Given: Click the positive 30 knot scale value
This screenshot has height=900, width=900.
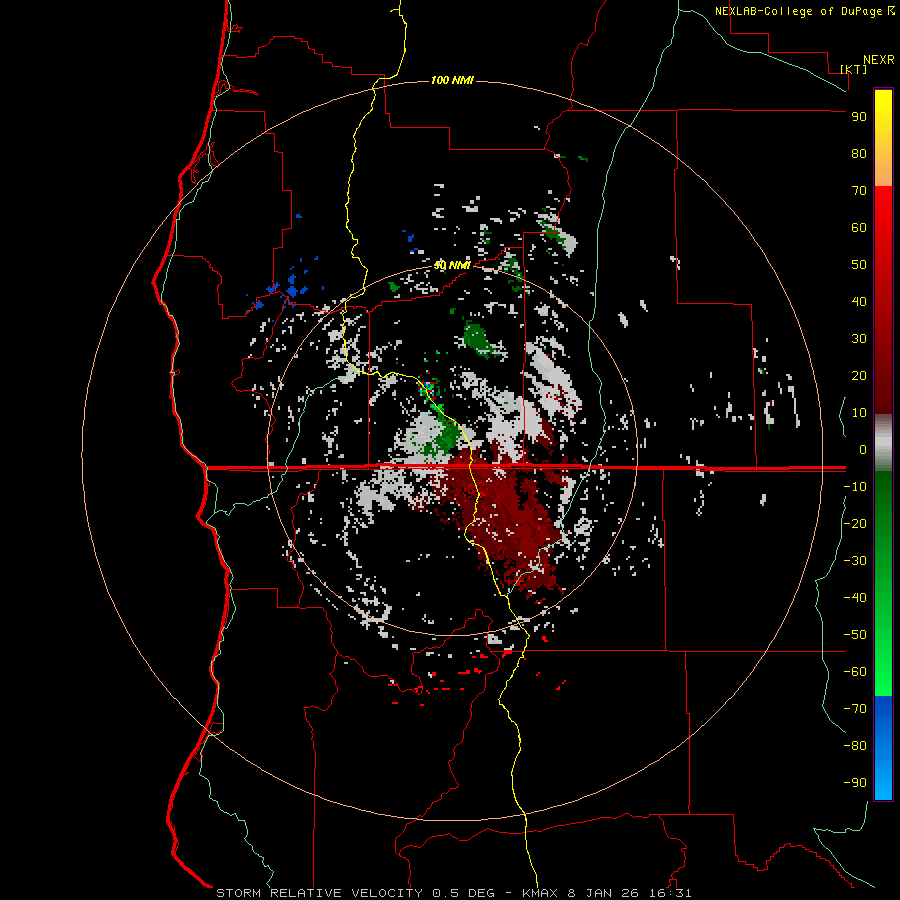Looking at the screenshot, I should tap(859, 339).
